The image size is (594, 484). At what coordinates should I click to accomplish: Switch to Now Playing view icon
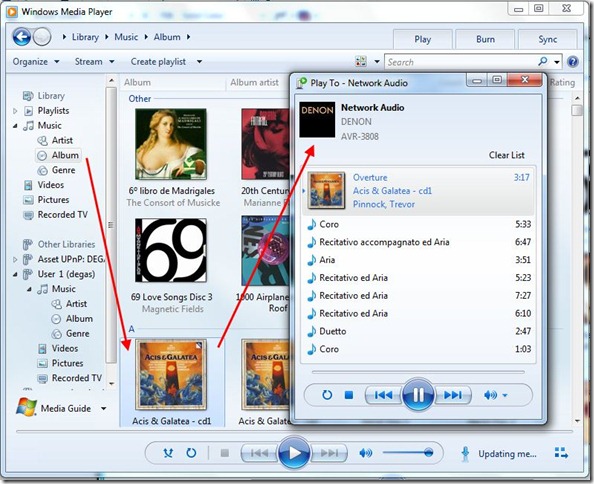[x=561, y=453]
